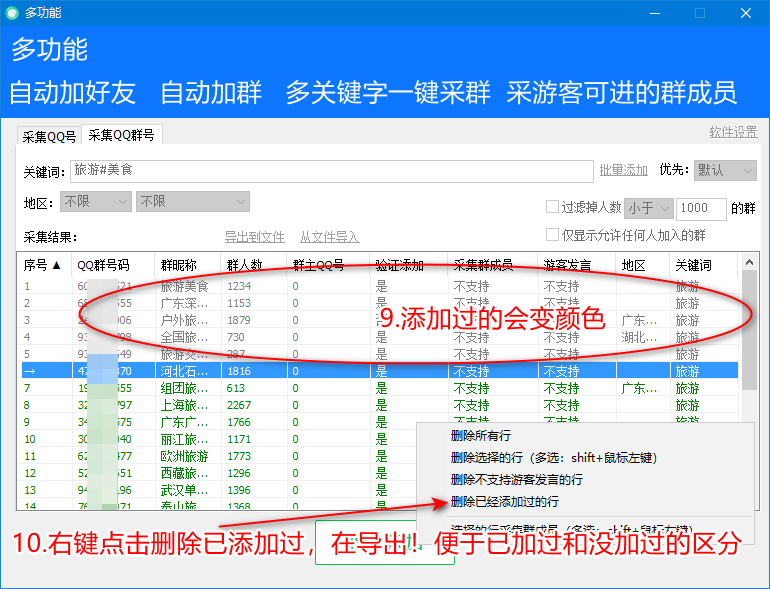
Task: Click 导出到文件 link
Action: tap(254, 237)
